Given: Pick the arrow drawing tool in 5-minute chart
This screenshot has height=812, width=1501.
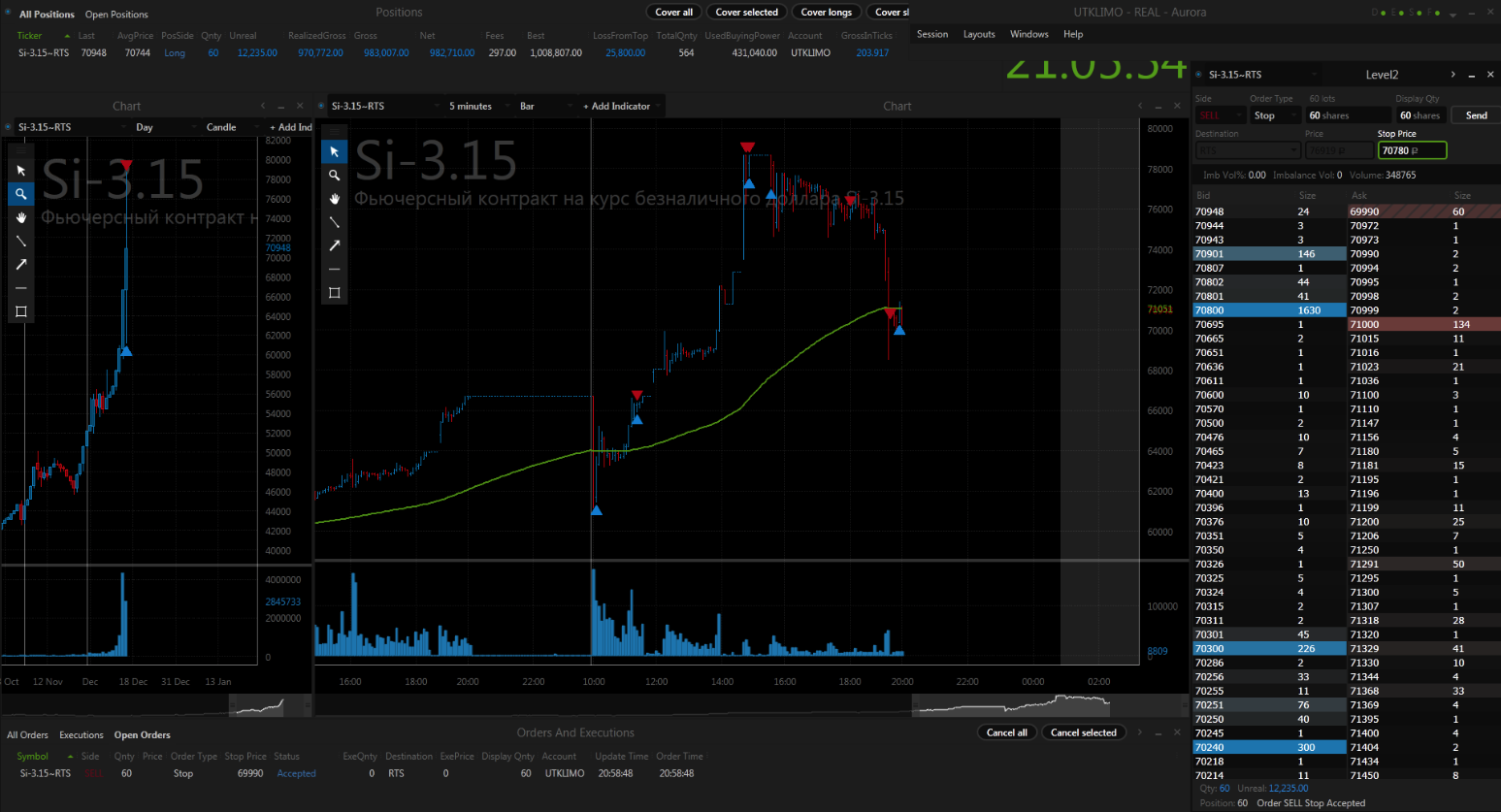Looking at the screenshot, I should 335,245.
